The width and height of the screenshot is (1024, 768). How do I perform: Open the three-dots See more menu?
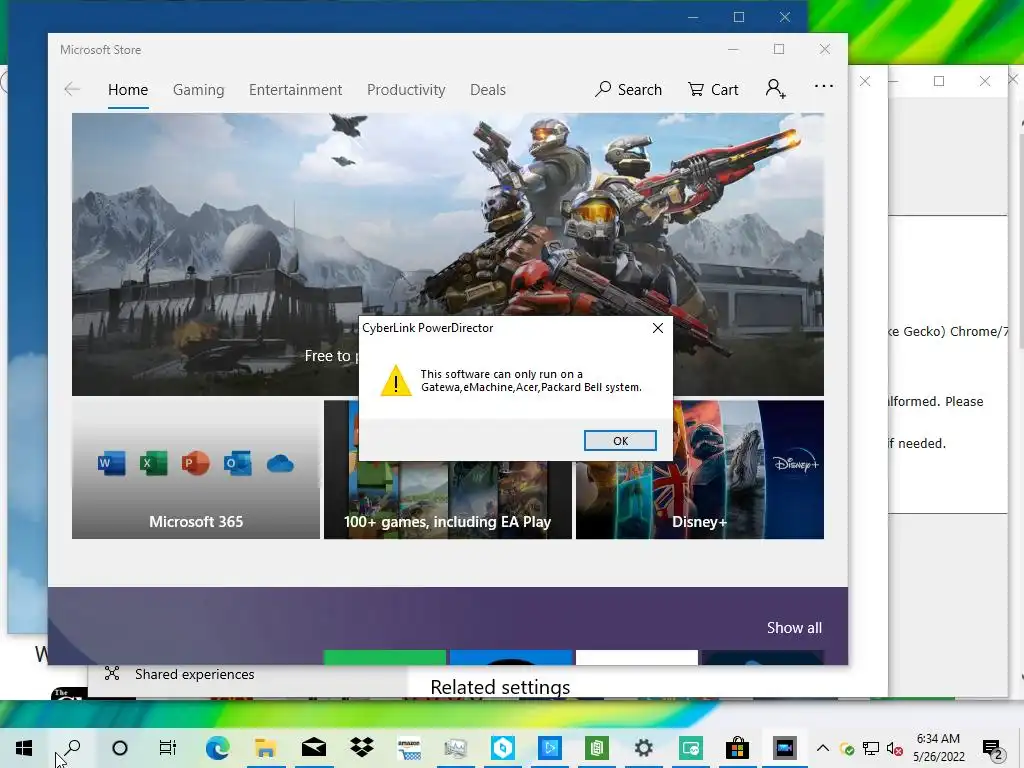click(x=824, y=86)
